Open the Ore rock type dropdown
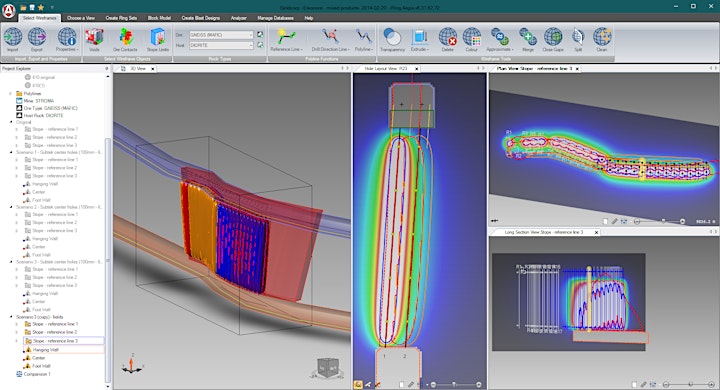The image size is (720, 390). tap(221, 35)
